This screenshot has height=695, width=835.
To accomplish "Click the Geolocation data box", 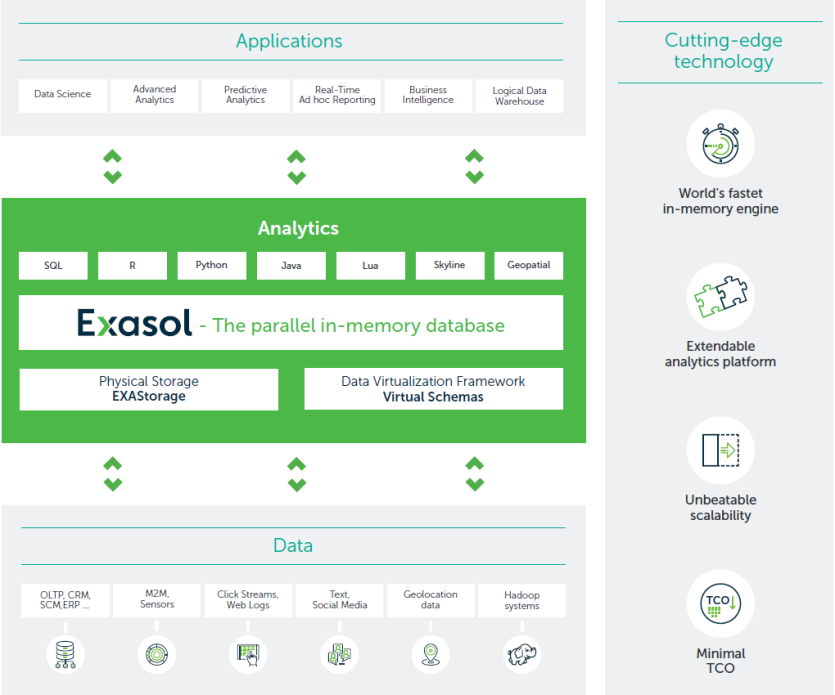I will (431, 601).
